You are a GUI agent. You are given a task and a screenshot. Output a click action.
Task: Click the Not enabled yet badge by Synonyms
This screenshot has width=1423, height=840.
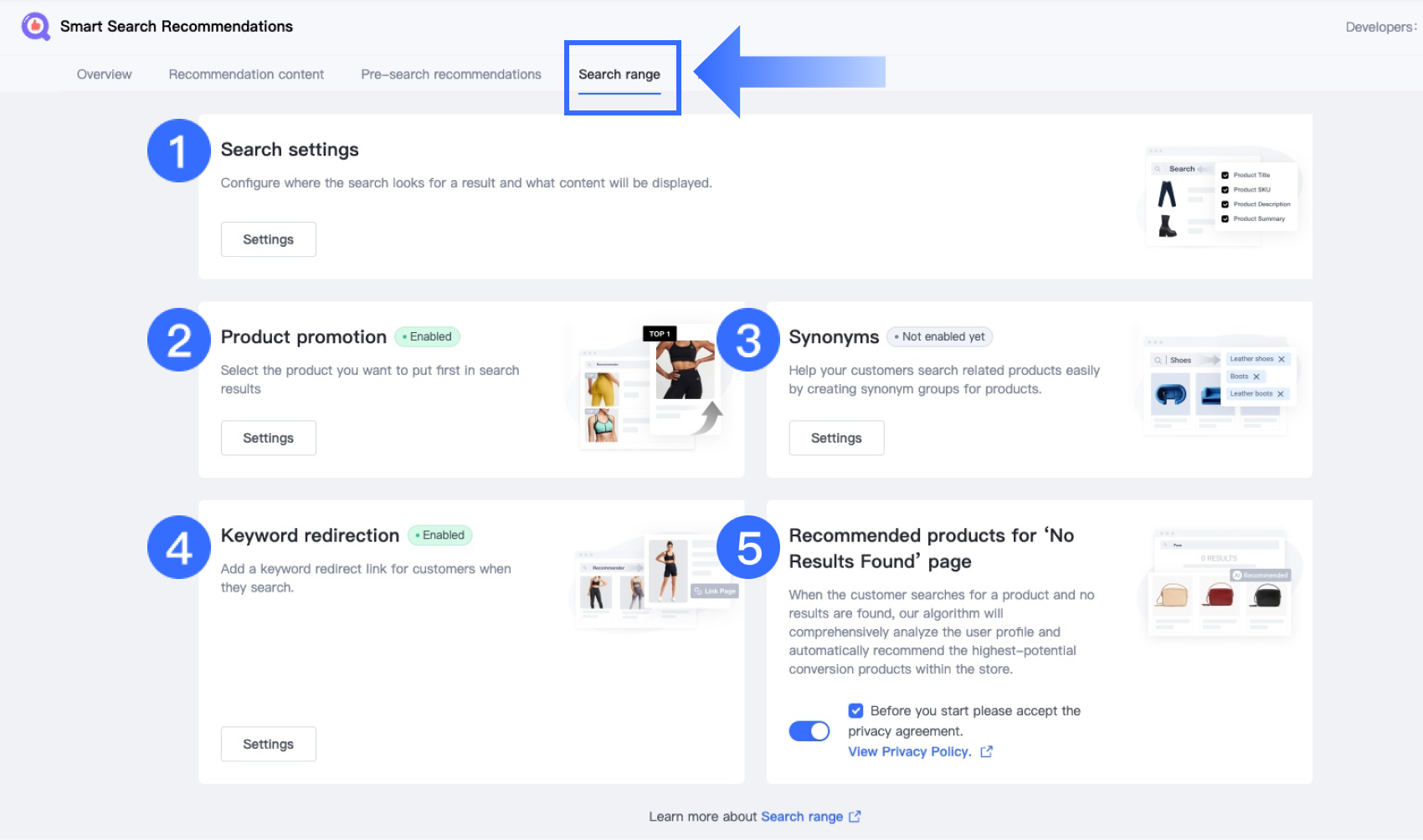coord(939,336)
